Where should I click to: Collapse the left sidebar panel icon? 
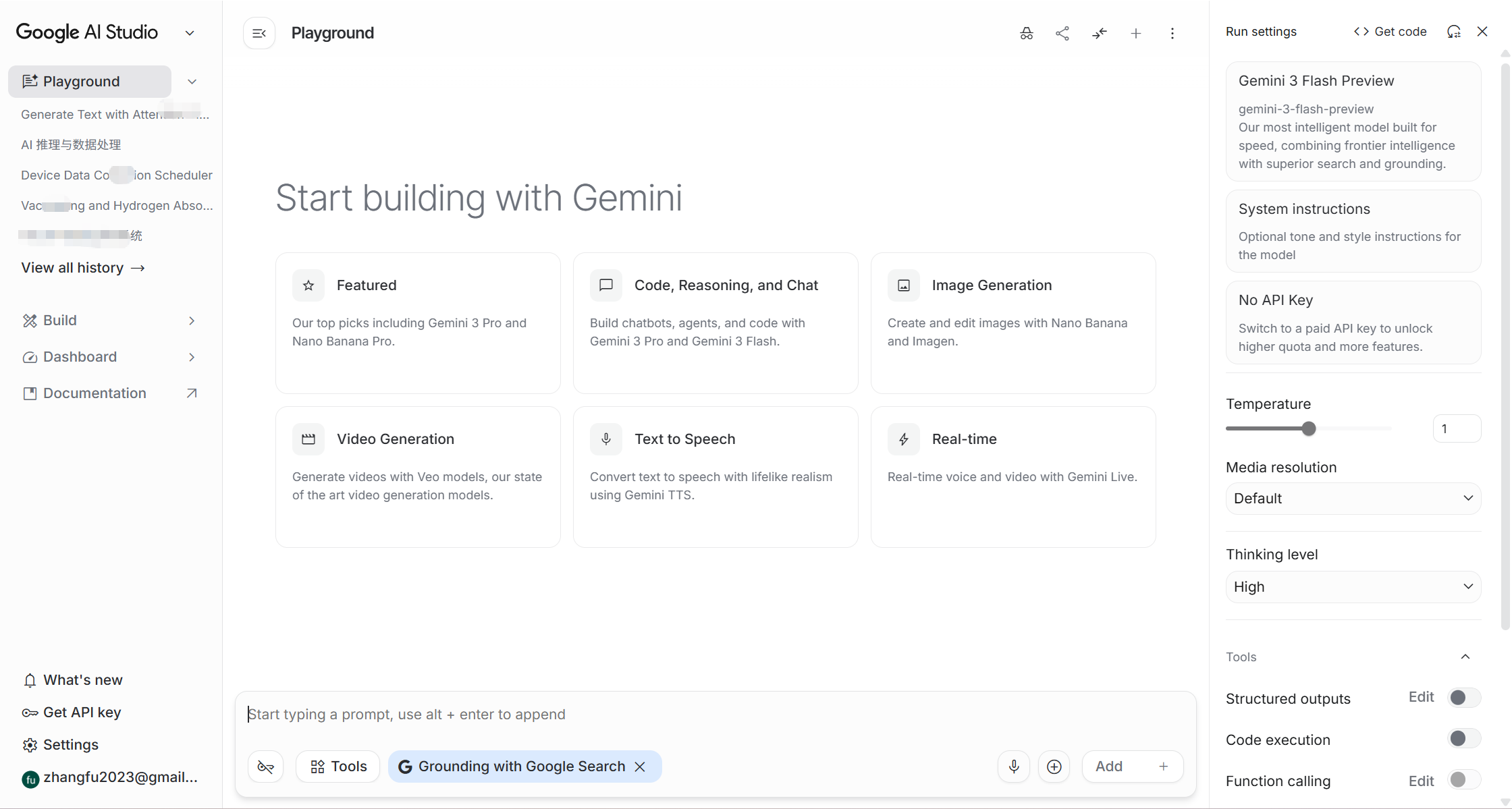[259, 33]
